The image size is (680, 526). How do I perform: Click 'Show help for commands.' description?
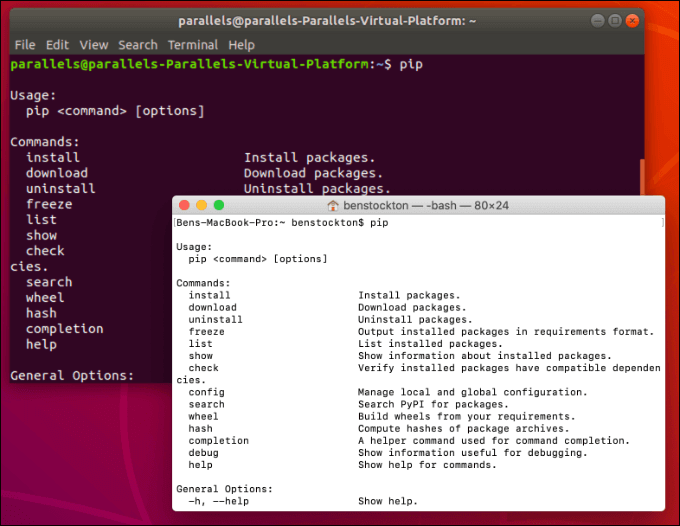427,465
